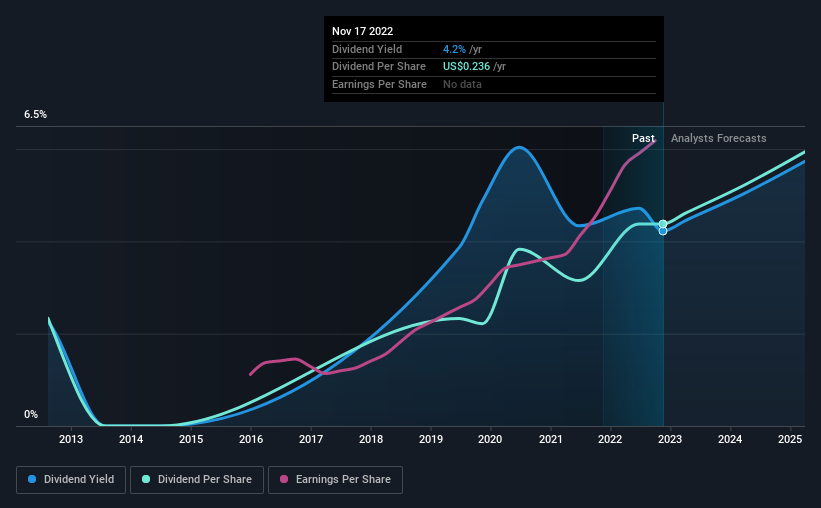Click the pink Earnings Per Share legend dot
Screen dimensions: 821x508
pyautogui.click(x=284, y=479)
